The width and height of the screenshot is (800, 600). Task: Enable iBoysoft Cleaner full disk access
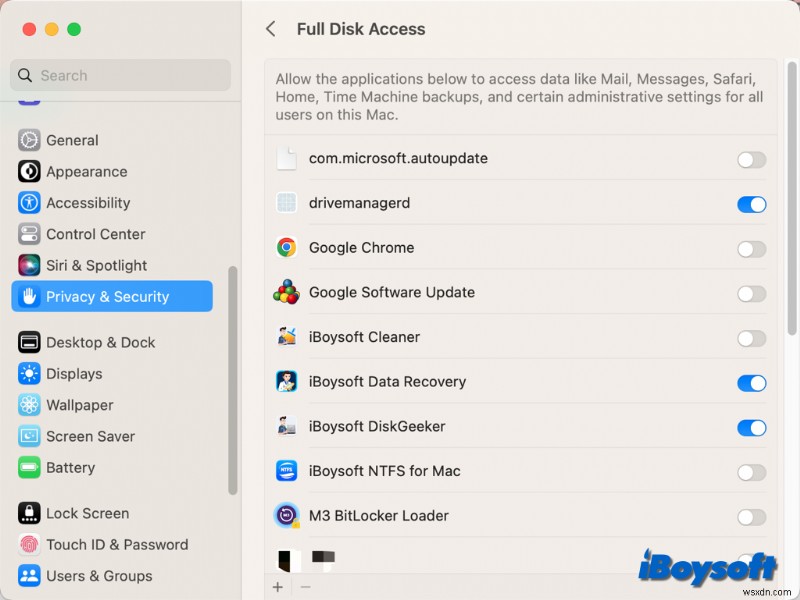[752, 338]
